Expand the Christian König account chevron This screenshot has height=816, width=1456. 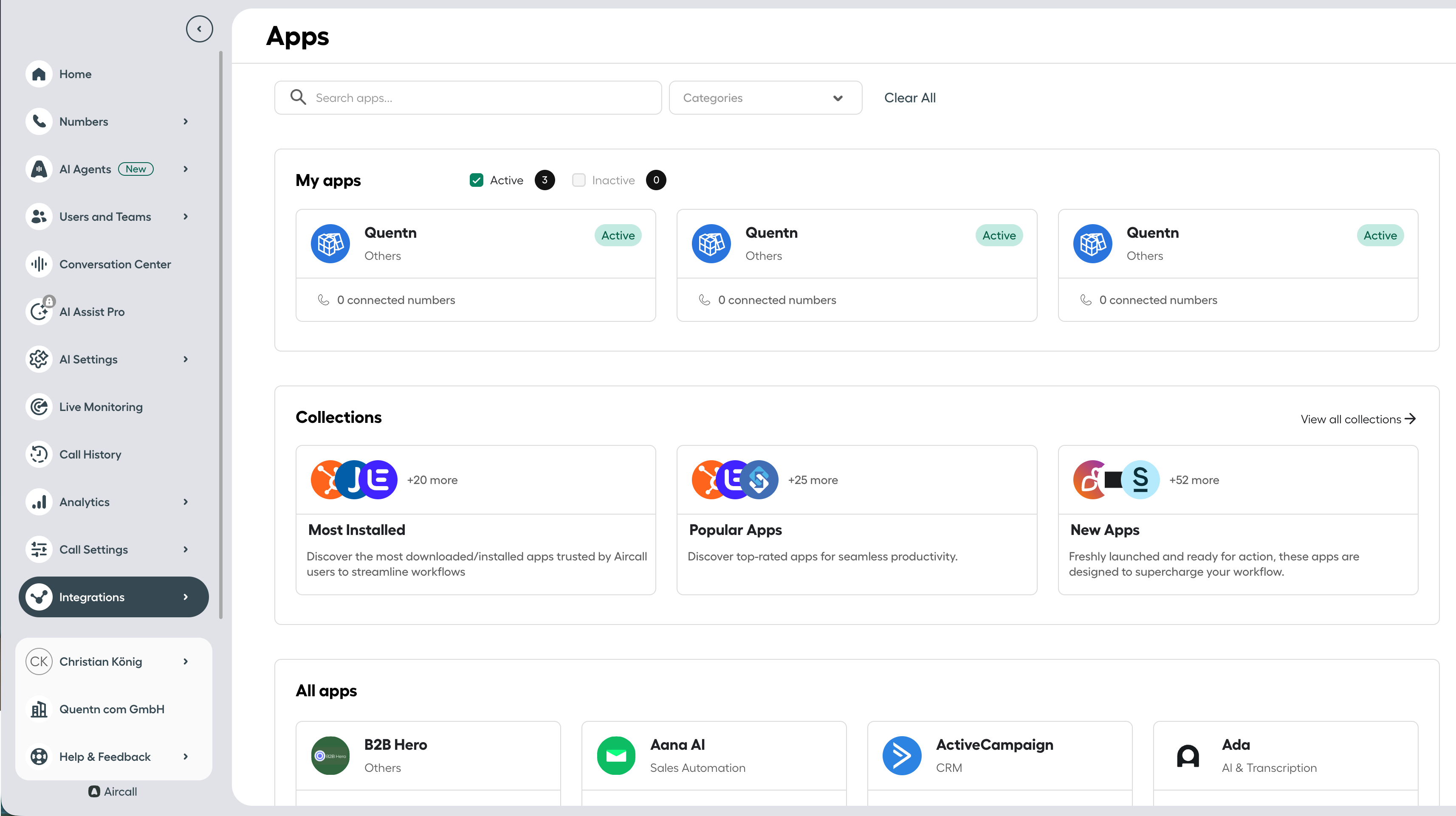[x=185, y=661]
